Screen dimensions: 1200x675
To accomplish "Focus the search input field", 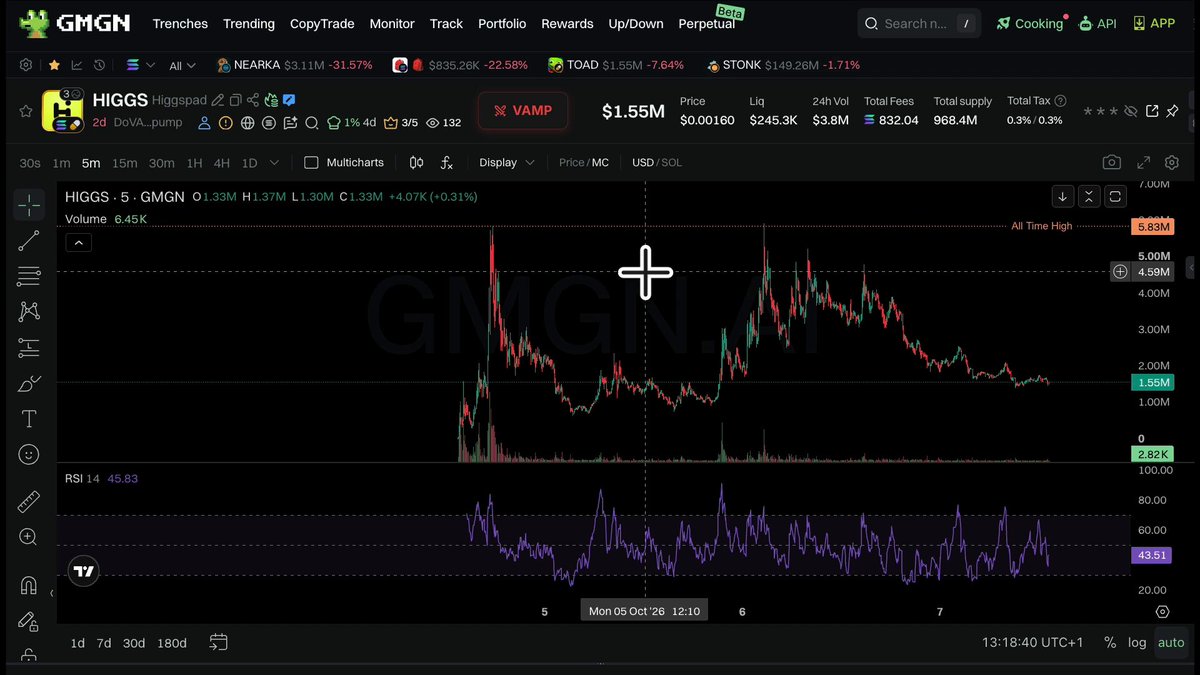I will (x=919, y=23).
